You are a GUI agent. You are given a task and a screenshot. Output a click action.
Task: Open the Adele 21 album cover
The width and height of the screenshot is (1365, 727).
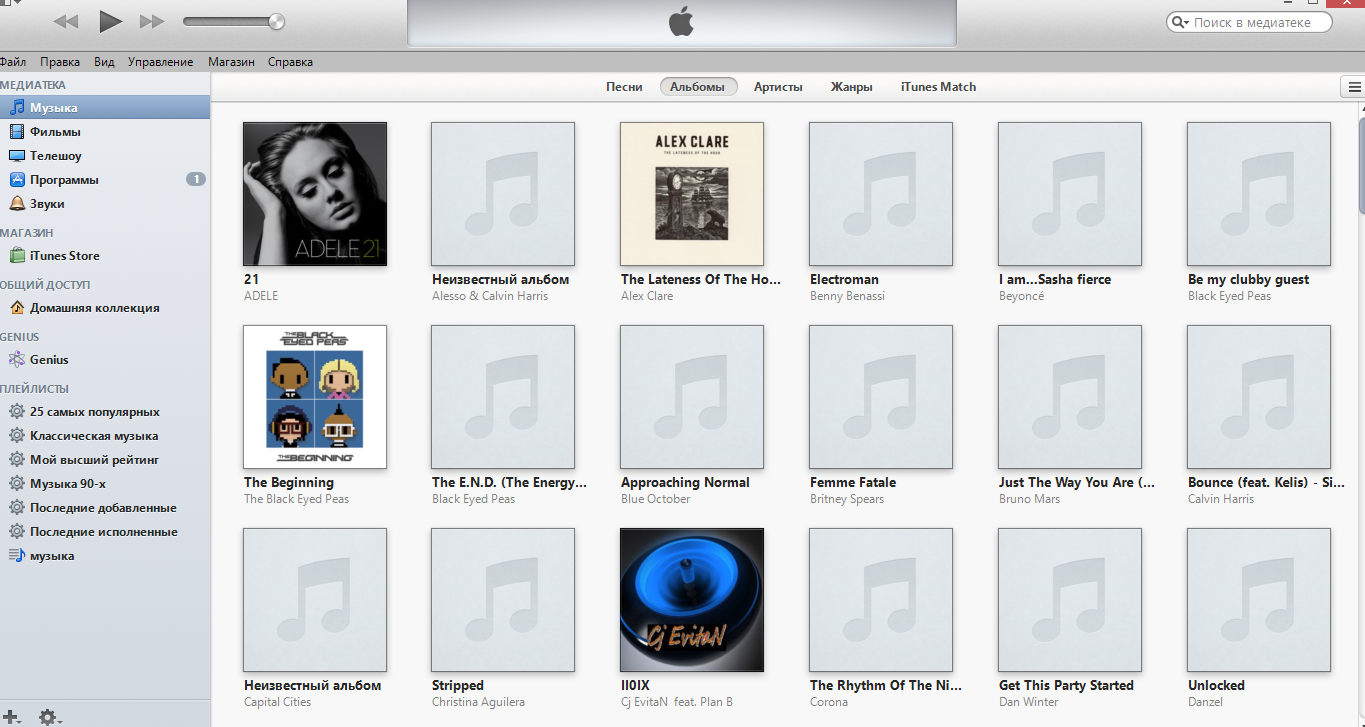point(315,194)
